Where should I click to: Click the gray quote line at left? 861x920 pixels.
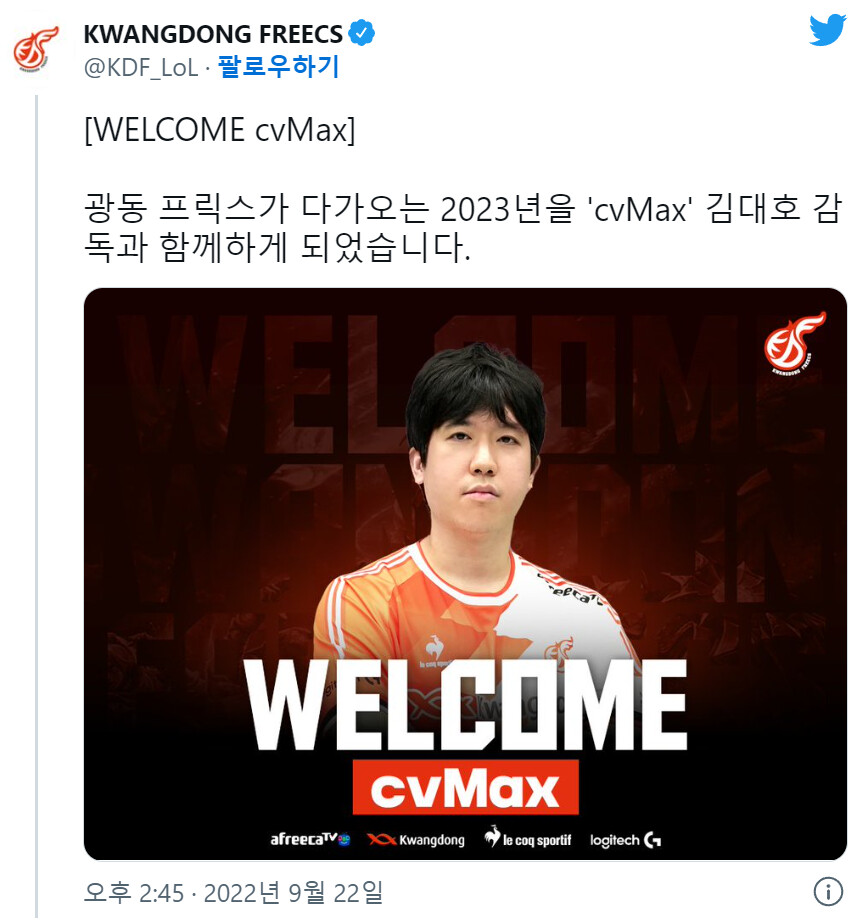click(36, 505)
